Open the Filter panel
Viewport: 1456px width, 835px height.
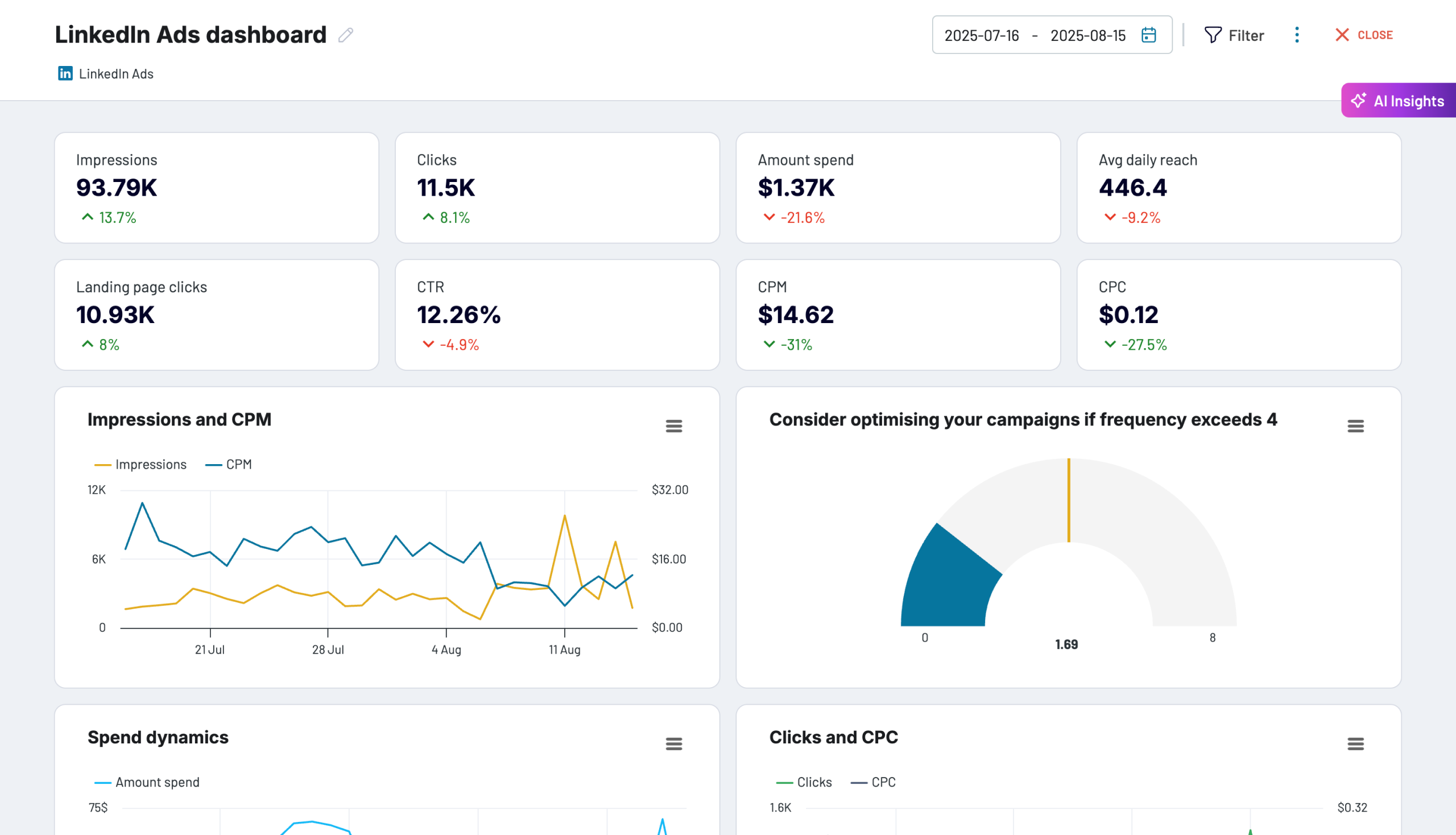coord(1234,35)
